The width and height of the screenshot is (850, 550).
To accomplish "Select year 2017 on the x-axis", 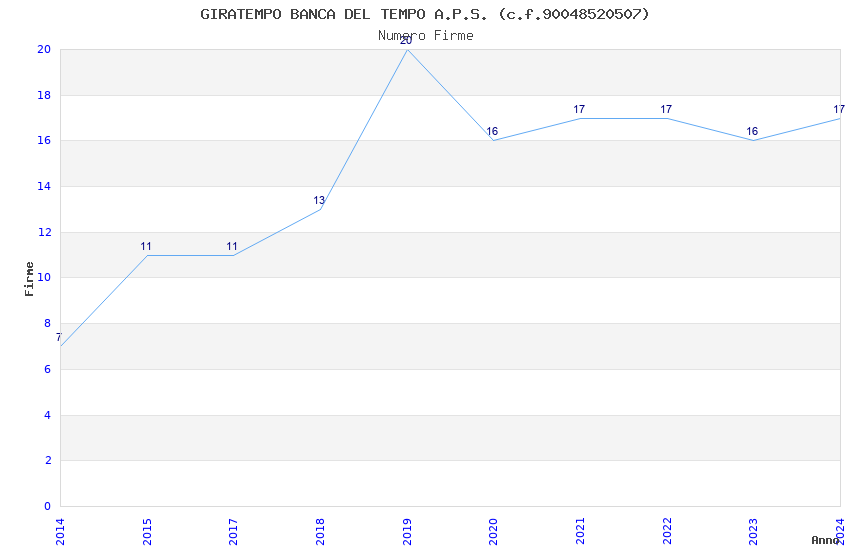I will [x=234, y=531].
